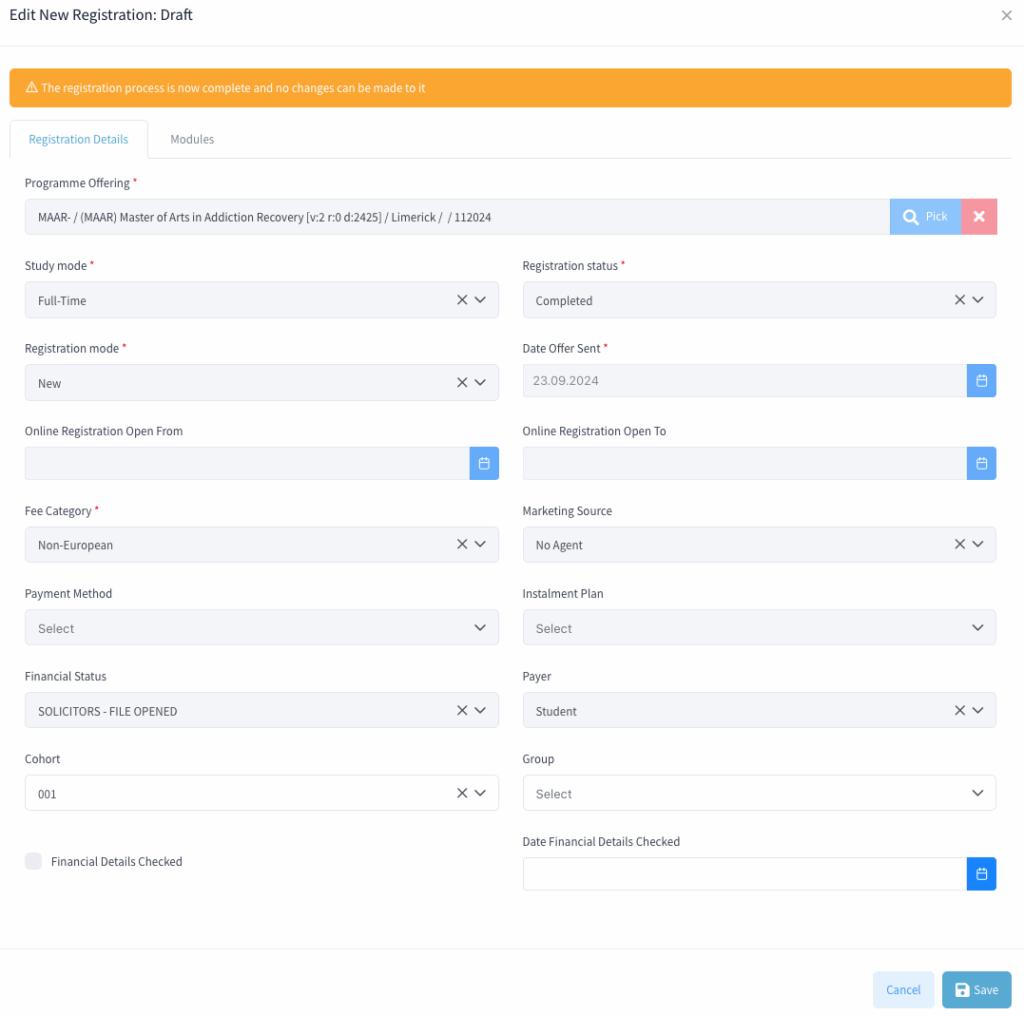Viewport: 1024px width, 1016px height.
Task: Cancel editing the registration
Action: tap(903, 990)
